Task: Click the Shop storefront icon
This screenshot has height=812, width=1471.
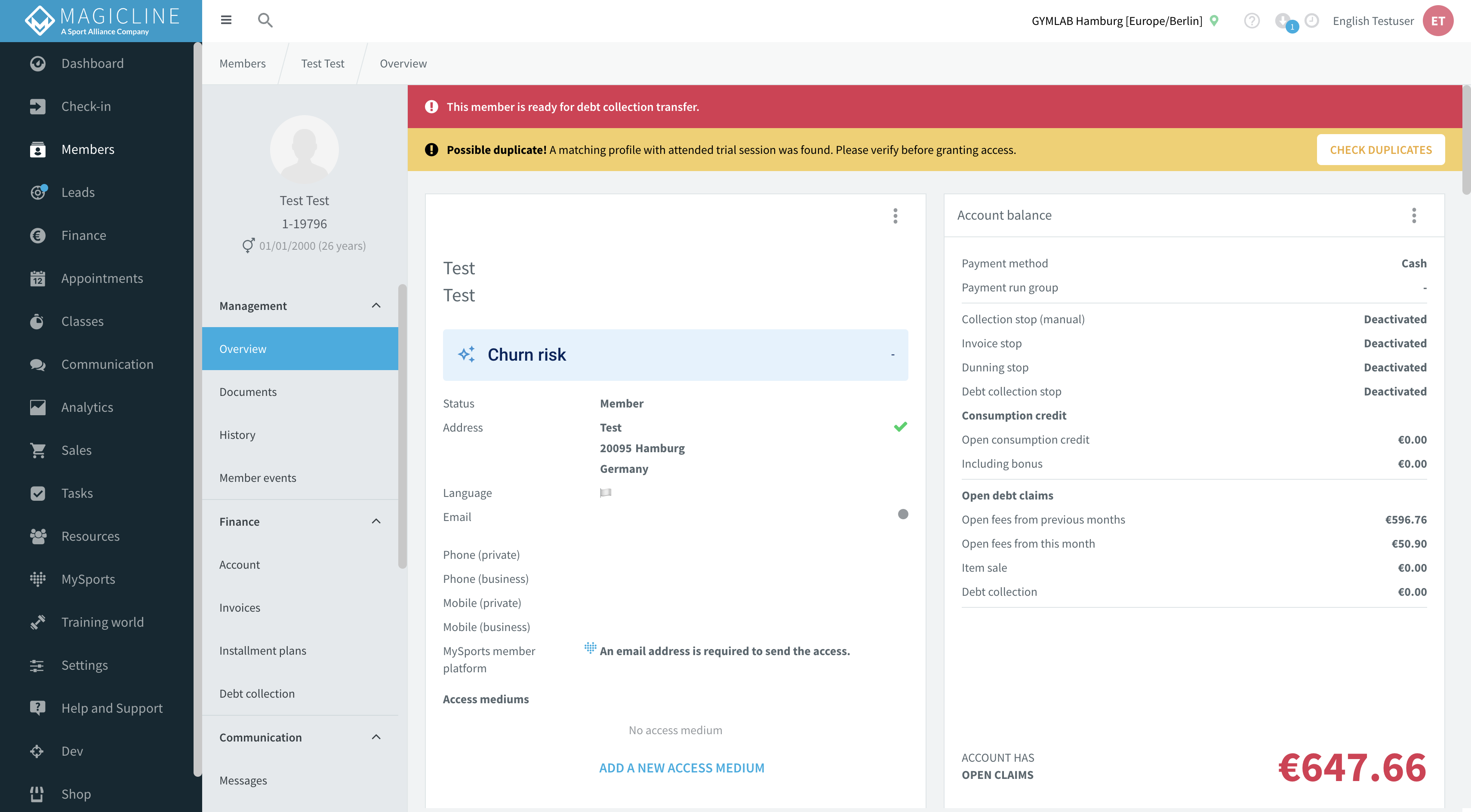Action: point(38,794)
